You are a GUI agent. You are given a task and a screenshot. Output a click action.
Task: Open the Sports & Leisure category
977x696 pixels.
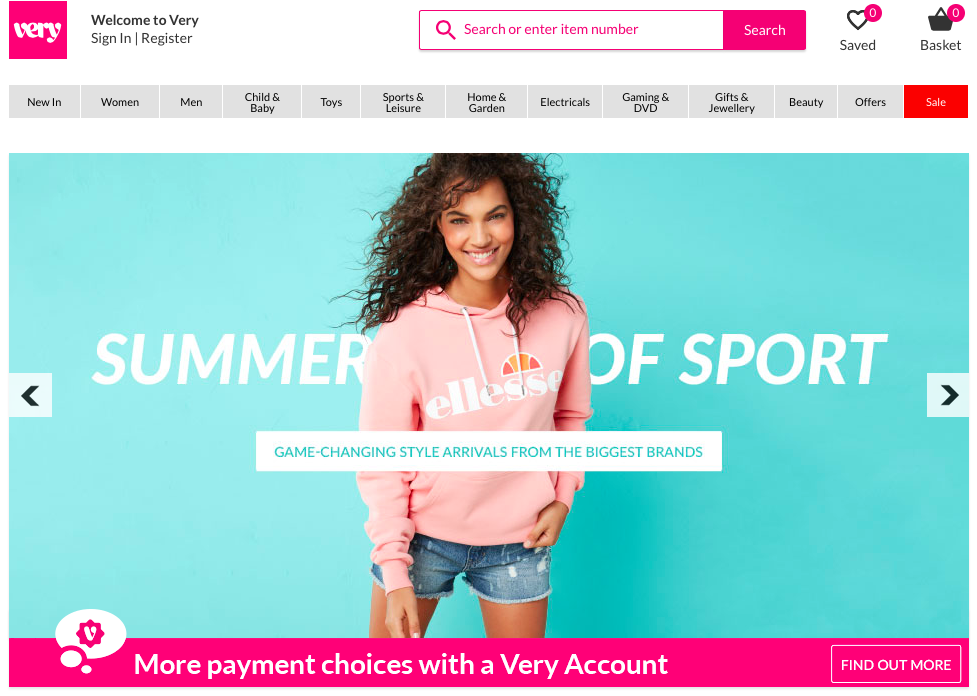pyautogui.click(x=403, y=102)
